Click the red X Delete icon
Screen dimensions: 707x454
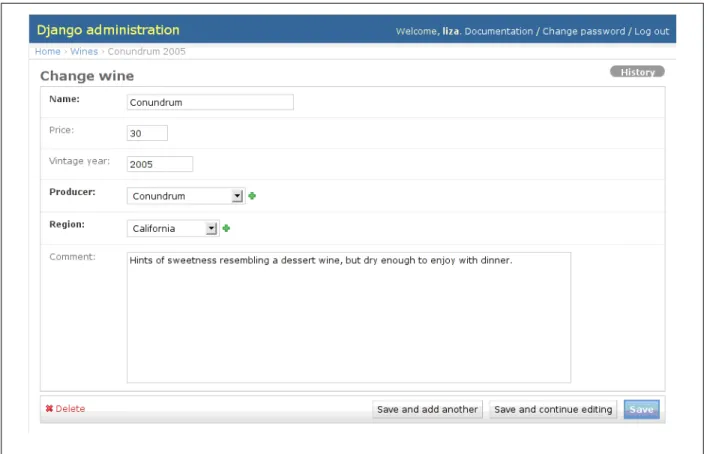point(49,408)
